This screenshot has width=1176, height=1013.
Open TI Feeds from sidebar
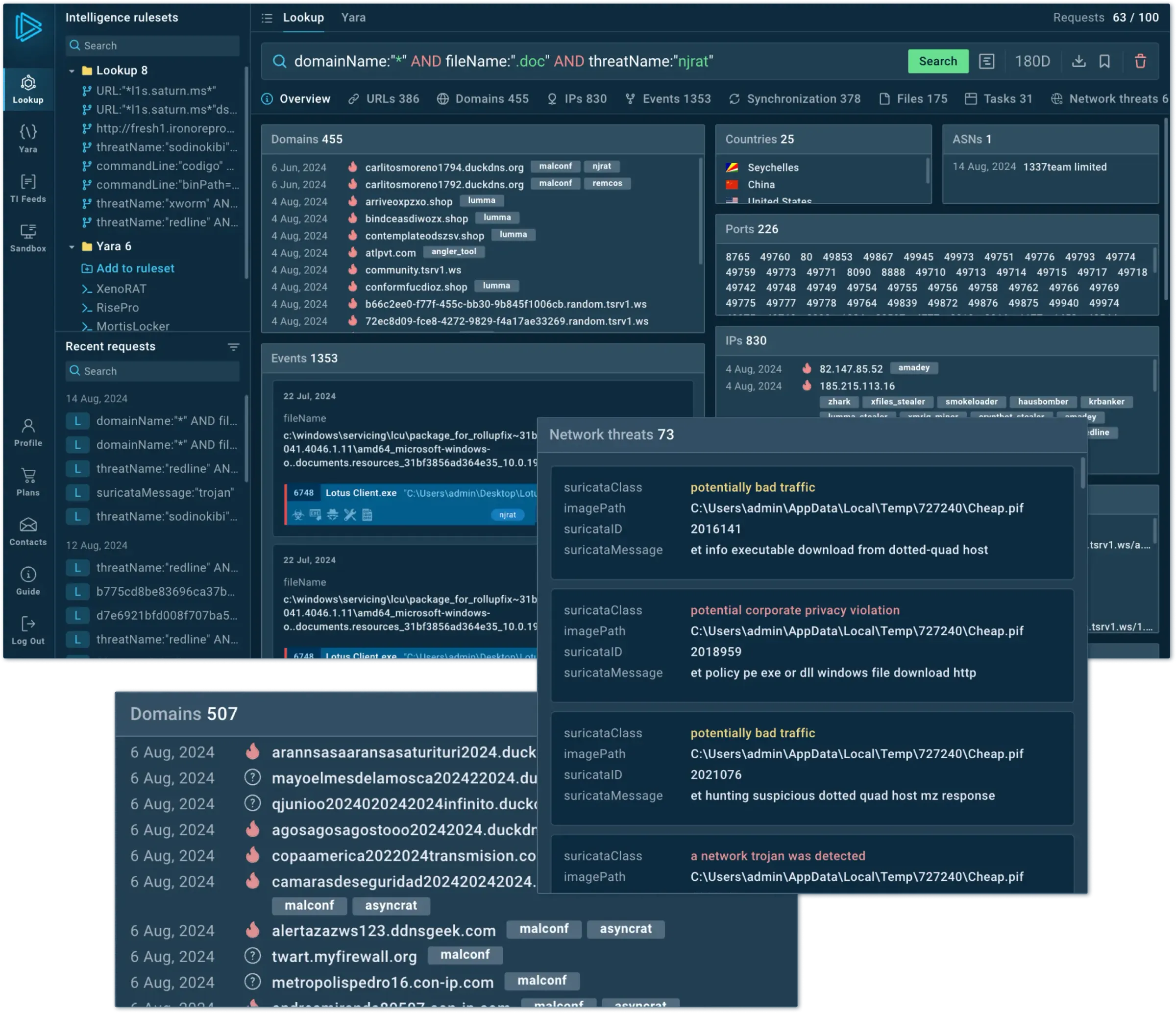tap(28, 188)
